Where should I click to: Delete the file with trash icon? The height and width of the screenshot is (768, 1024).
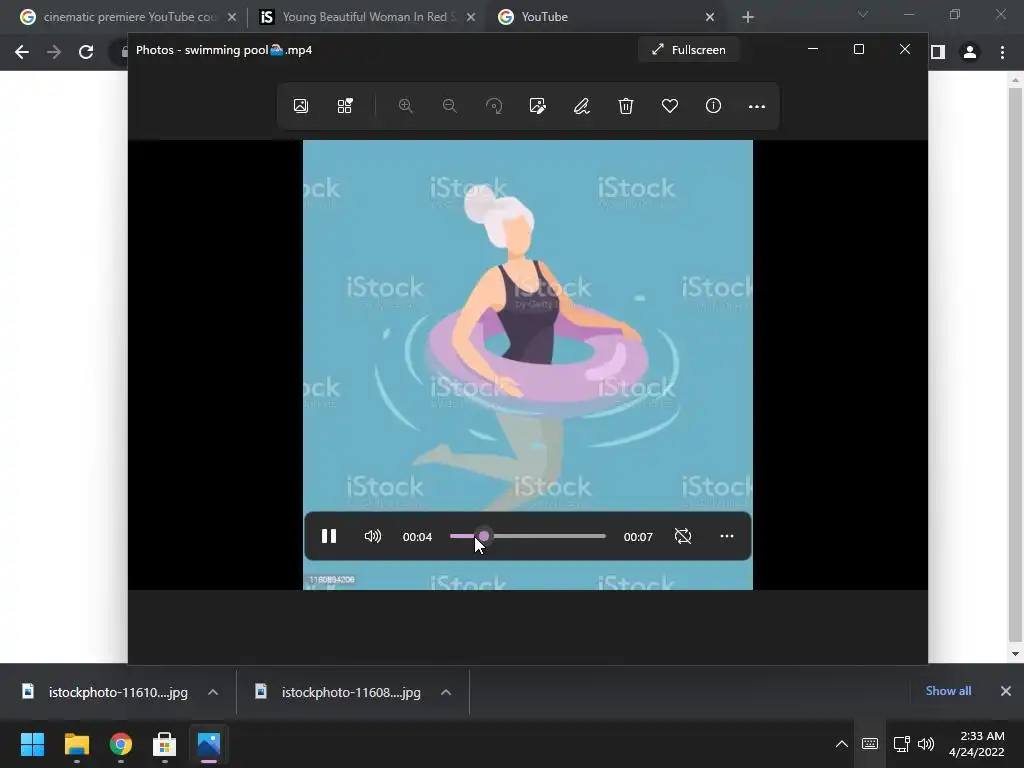point(626,106)
